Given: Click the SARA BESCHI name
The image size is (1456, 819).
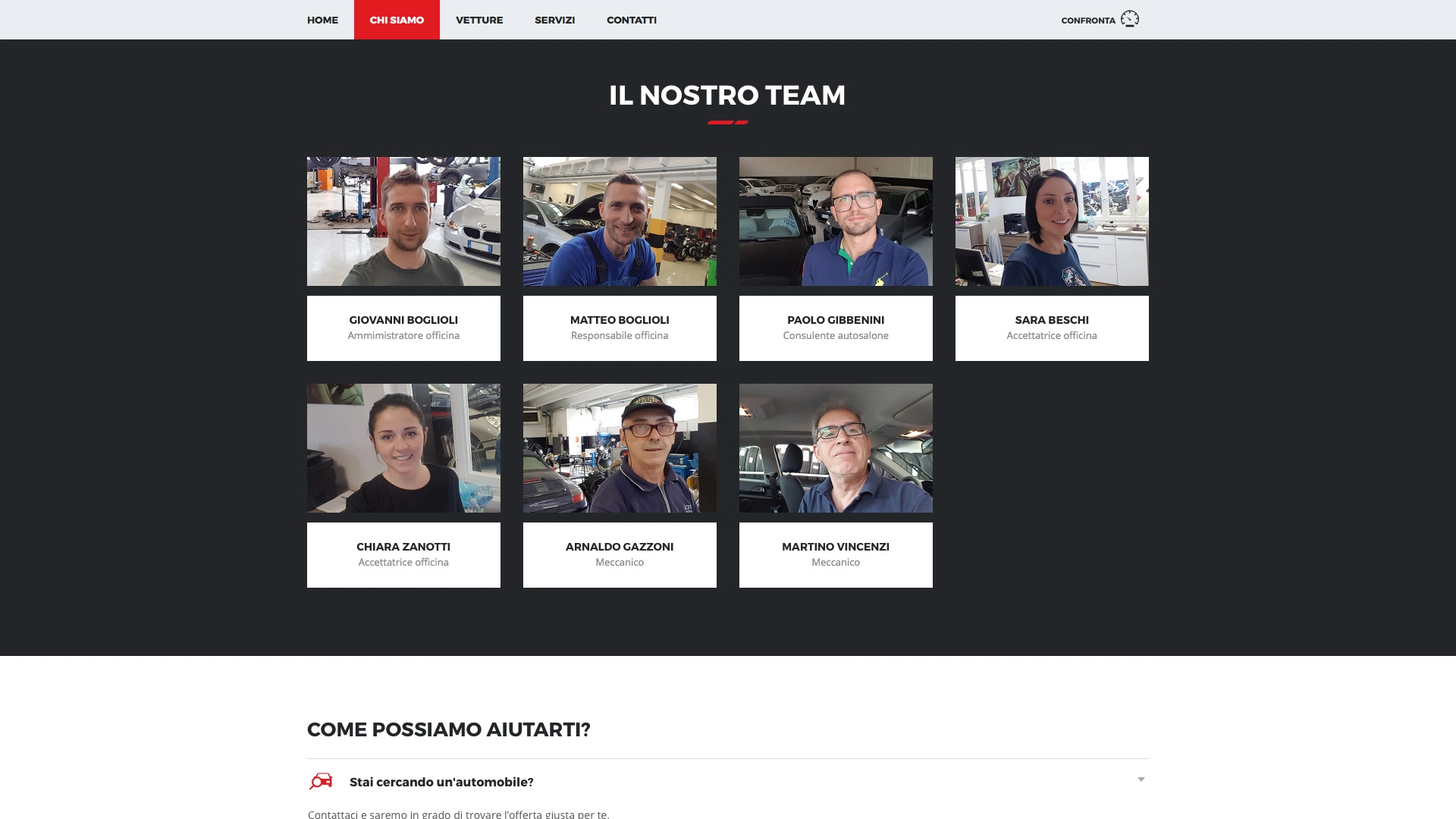Looking at the screenshot, I should coord(1052,320).
